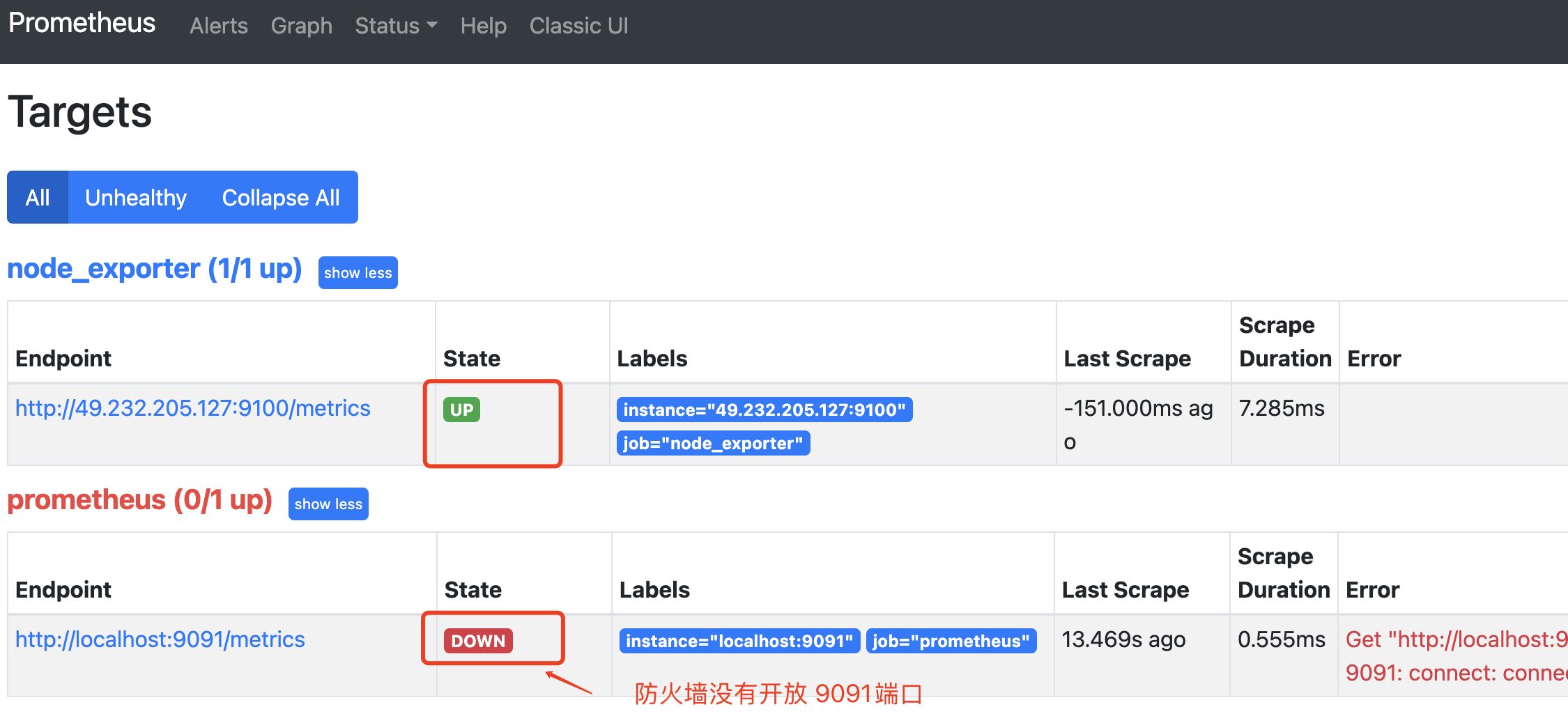1568x723 pixels.
Task: Select the 7.285ms scrape duration value
Action: [x=1282, y=408]
